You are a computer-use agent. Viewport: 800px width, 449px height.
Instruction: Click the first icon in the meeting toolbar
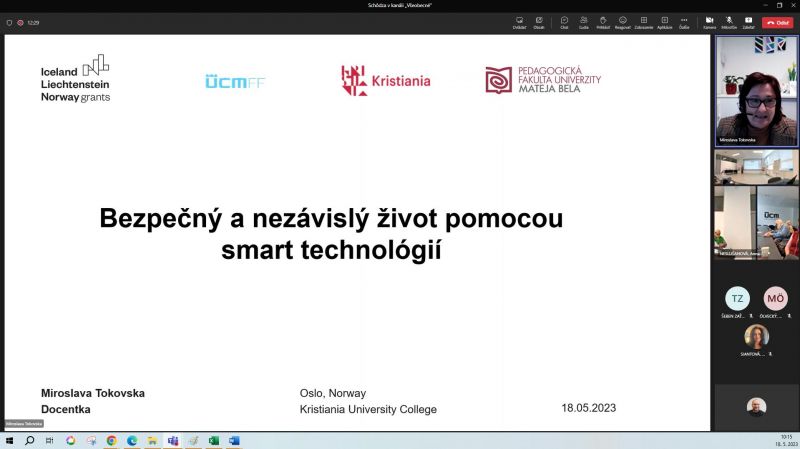(520, 21)
